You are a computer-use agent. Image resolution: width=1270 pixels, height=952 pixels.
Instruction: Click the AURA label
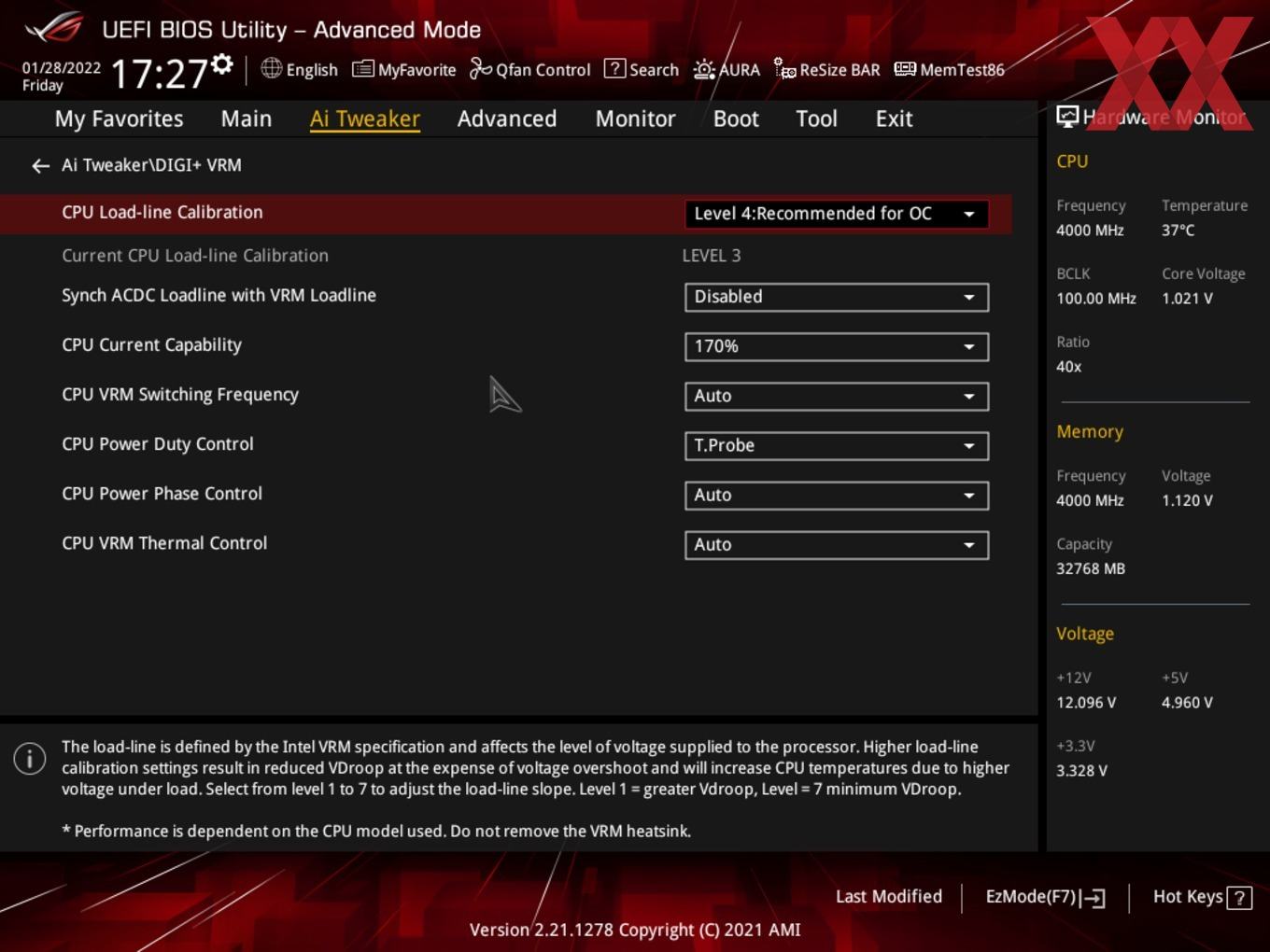(x=740, y=70)
